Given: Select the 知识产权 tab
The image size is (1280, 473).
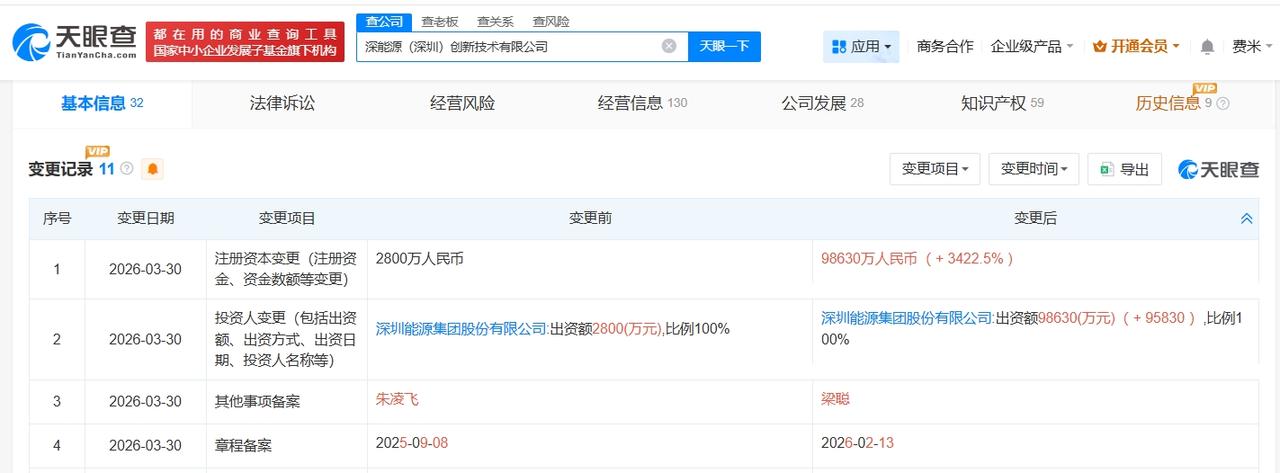Looking at the screenshot, I should (1002, 103).
